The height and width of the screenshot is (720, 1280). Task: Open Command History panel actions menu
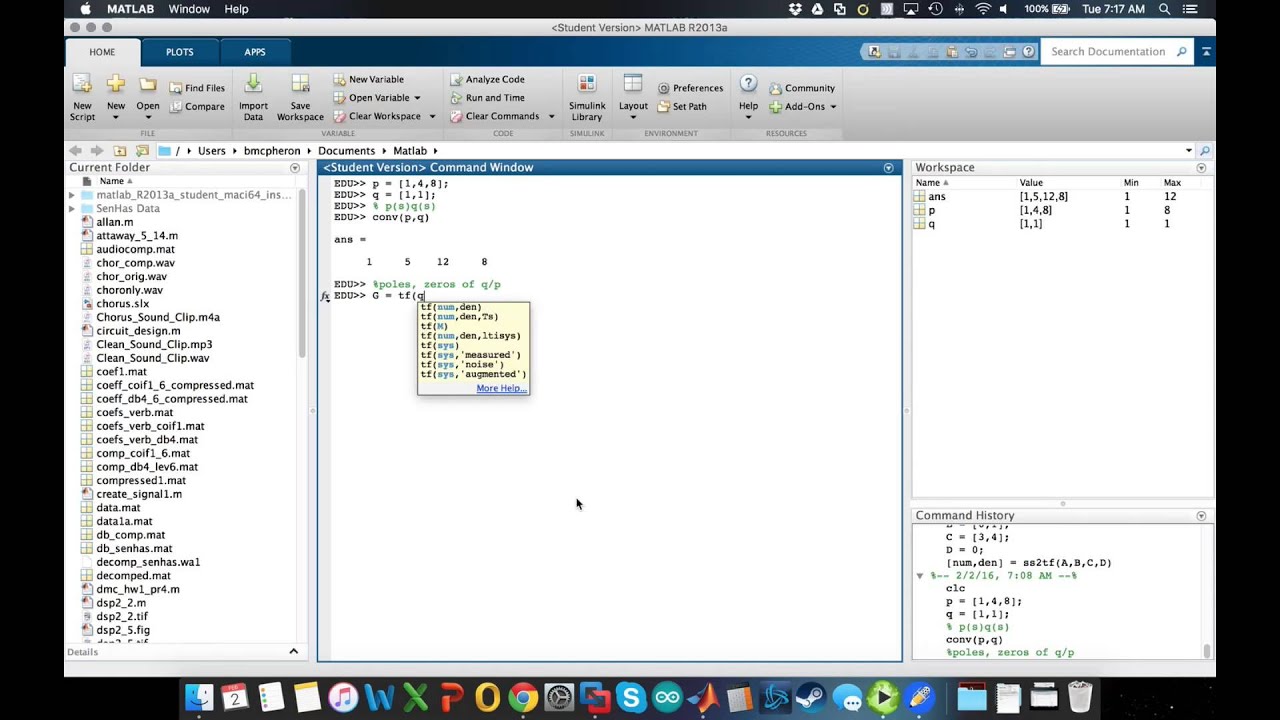pos(1201,516)
